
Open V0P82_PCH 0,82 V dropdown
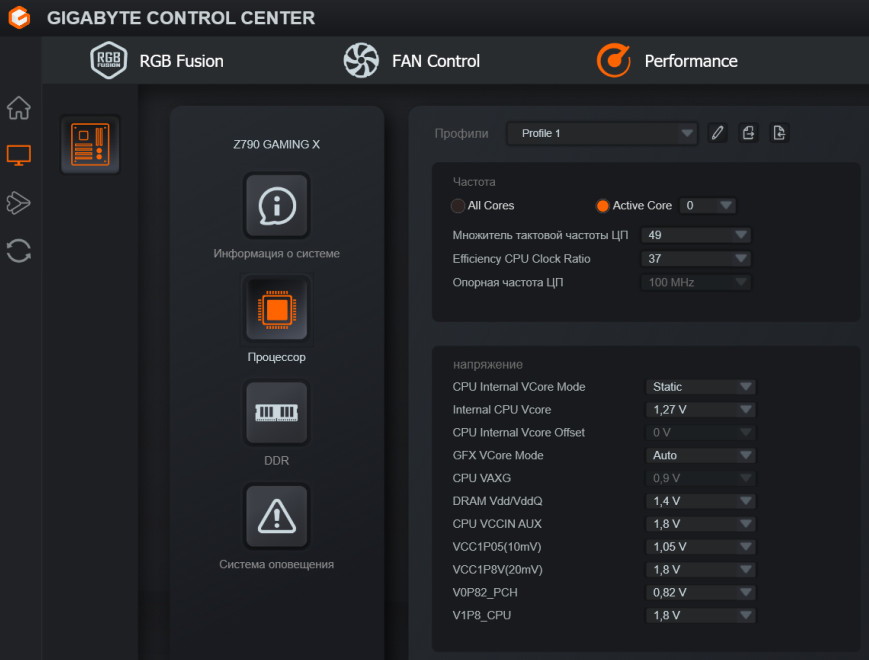tap(701, 592)
